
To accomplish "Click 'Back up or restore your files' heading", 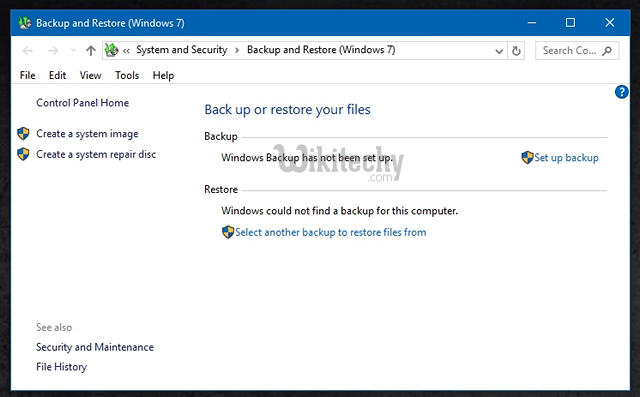I will [x=287, y=109].
